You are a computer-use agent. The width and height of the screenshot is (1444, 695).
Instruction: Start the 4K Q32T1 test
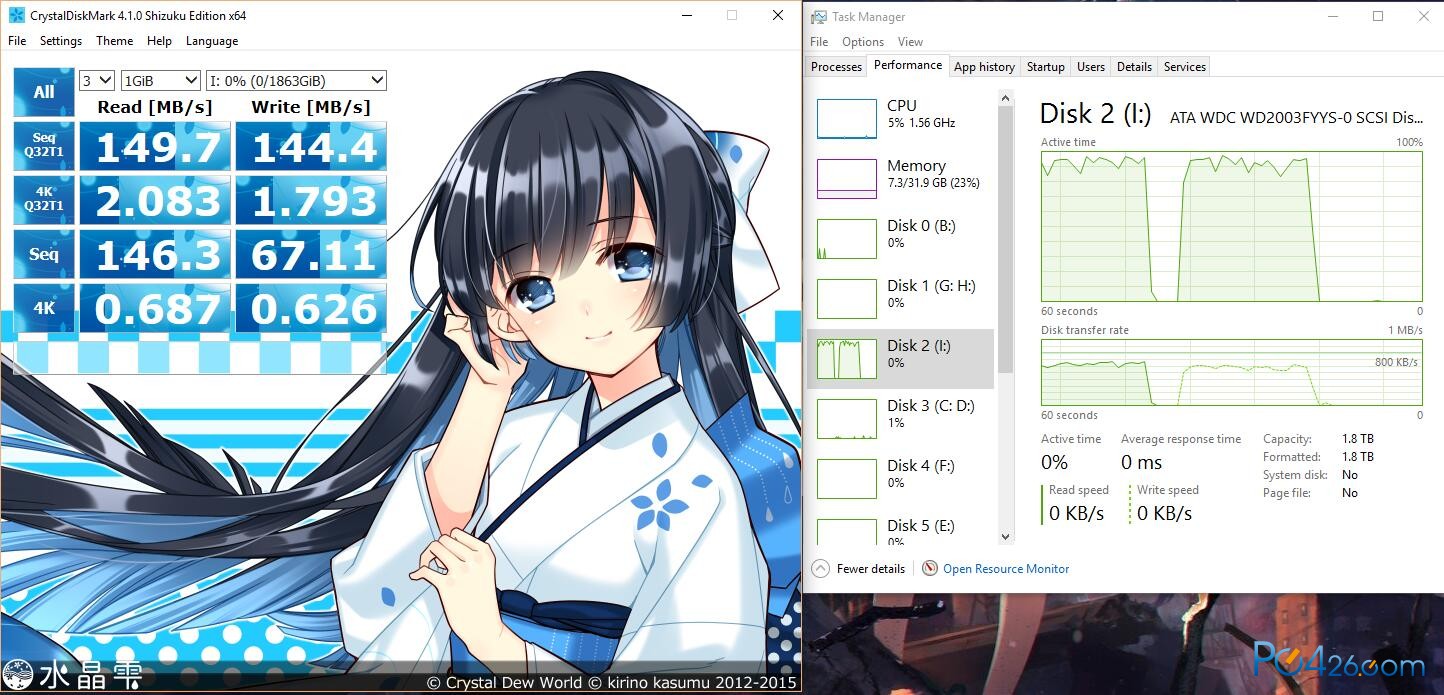(x=44, y=200)
